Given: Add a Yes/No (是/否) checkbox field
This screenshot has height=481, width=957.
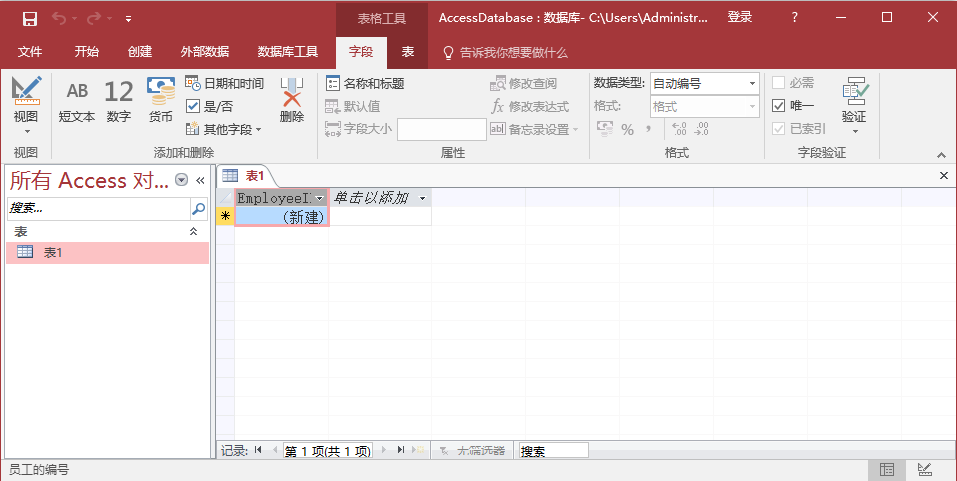Looking at the screenshot, I should click(210, 106).
